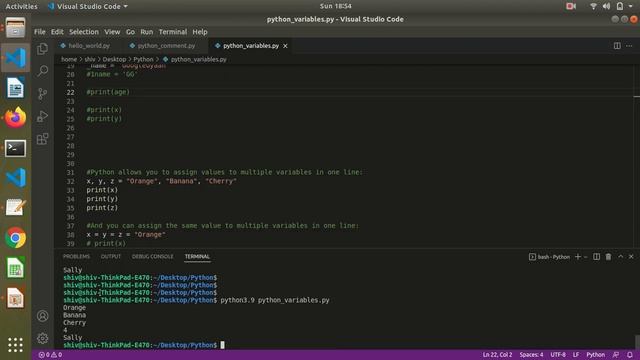Change end of line sequence LF

[x=576, y=355]
